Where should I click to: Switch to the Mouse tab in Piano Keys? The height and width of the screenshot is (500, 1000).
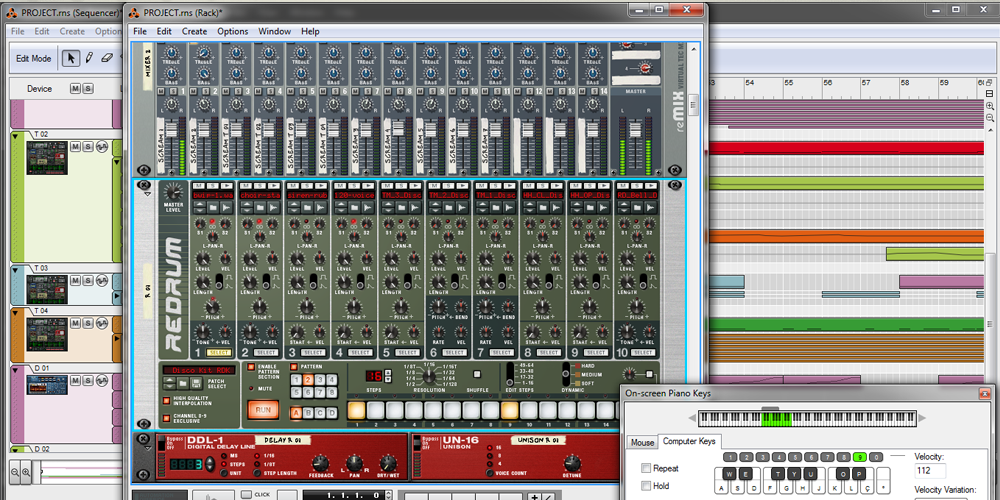click(642, 442)
